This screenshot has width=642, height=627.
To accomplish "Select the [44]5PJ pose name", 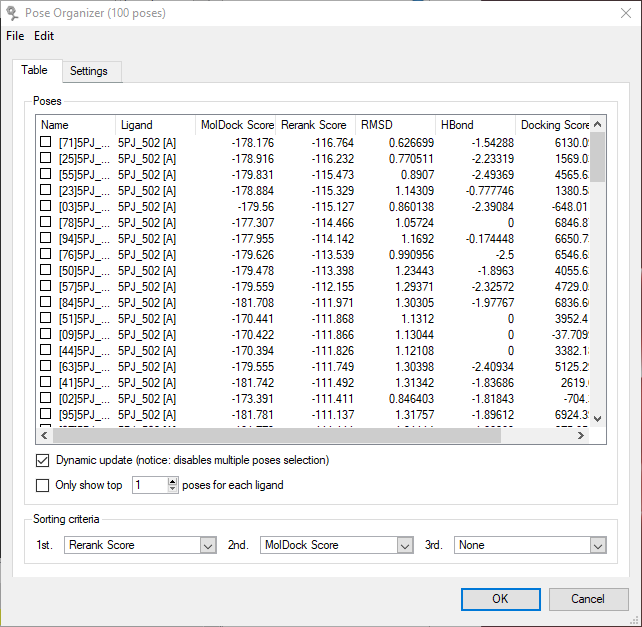I will pyautogui.click(x=84, y=351).
